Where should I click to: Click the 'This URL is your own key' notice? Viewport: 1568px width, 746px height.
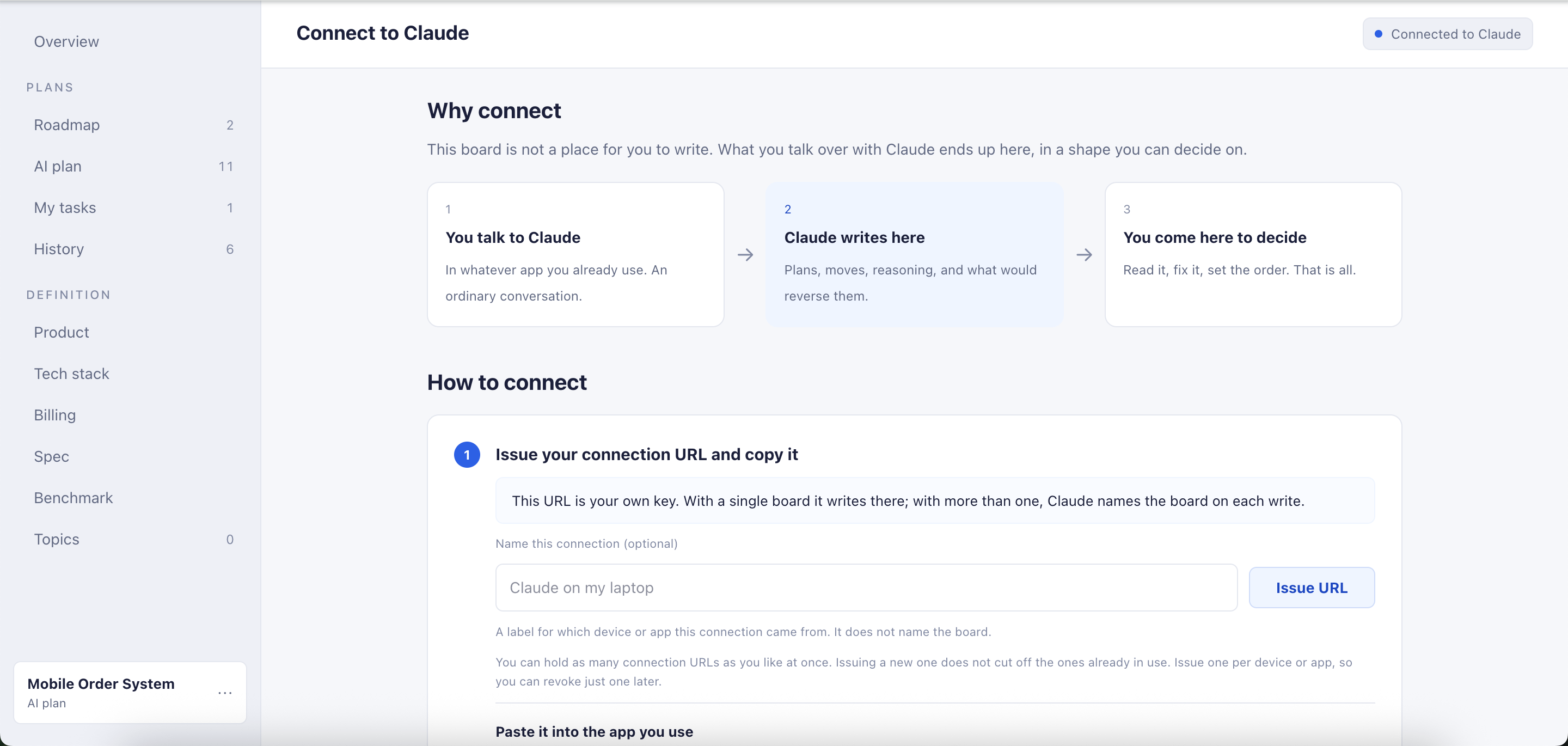(x=934, y=500)
